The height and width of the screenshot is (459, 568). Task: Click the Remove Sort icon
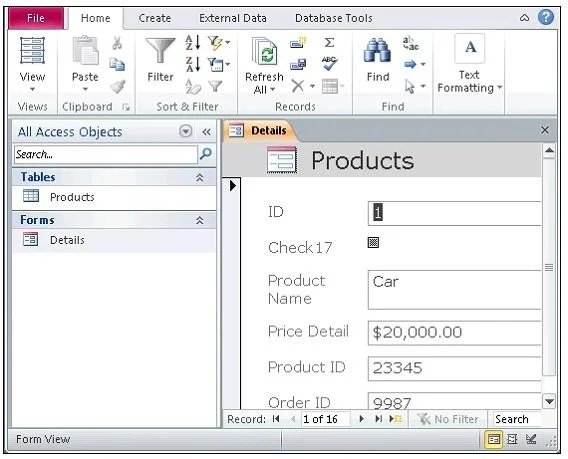coord(193,86)
